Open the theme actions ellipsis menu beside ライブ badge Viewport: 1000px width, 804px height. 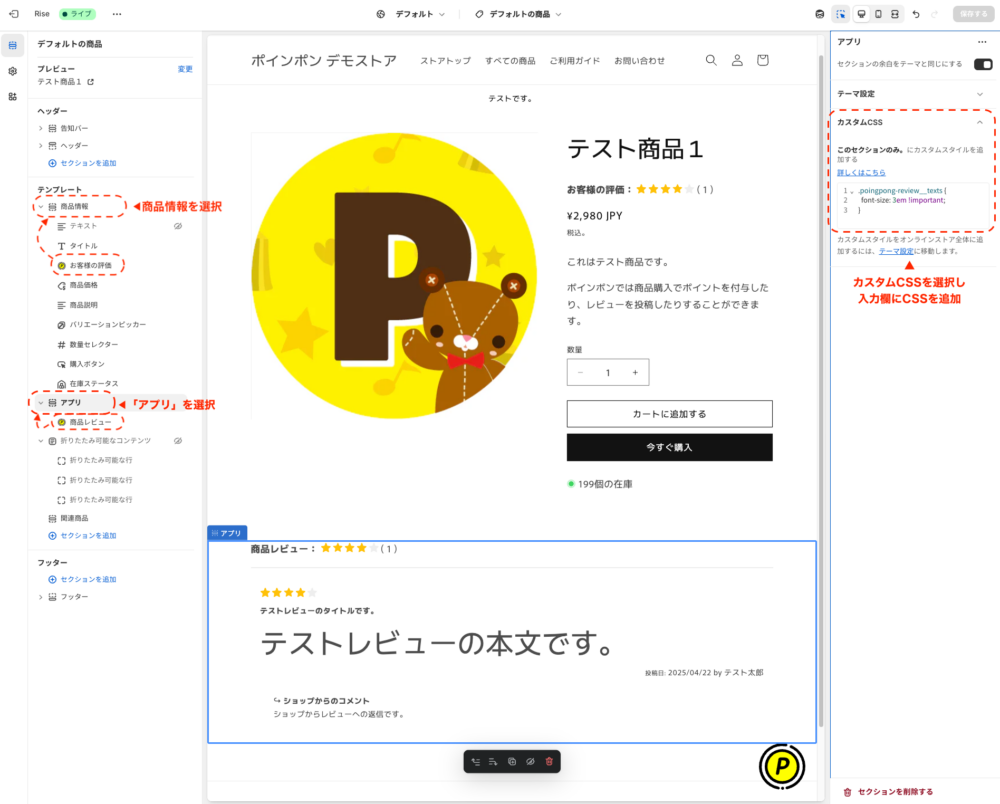117,13
